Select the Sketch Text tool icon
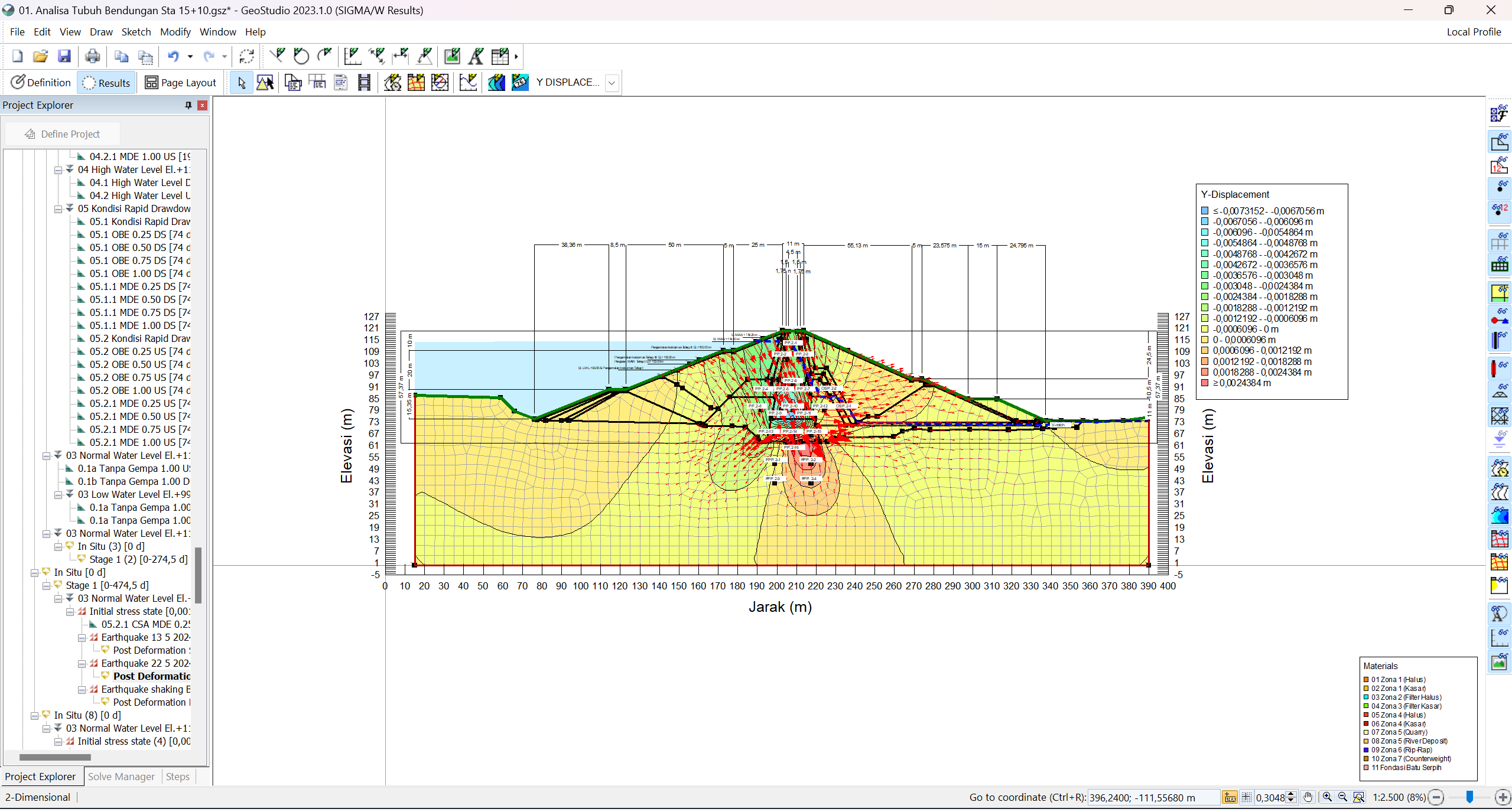The width and height of the screenshot is (1512, 812). 476,56
